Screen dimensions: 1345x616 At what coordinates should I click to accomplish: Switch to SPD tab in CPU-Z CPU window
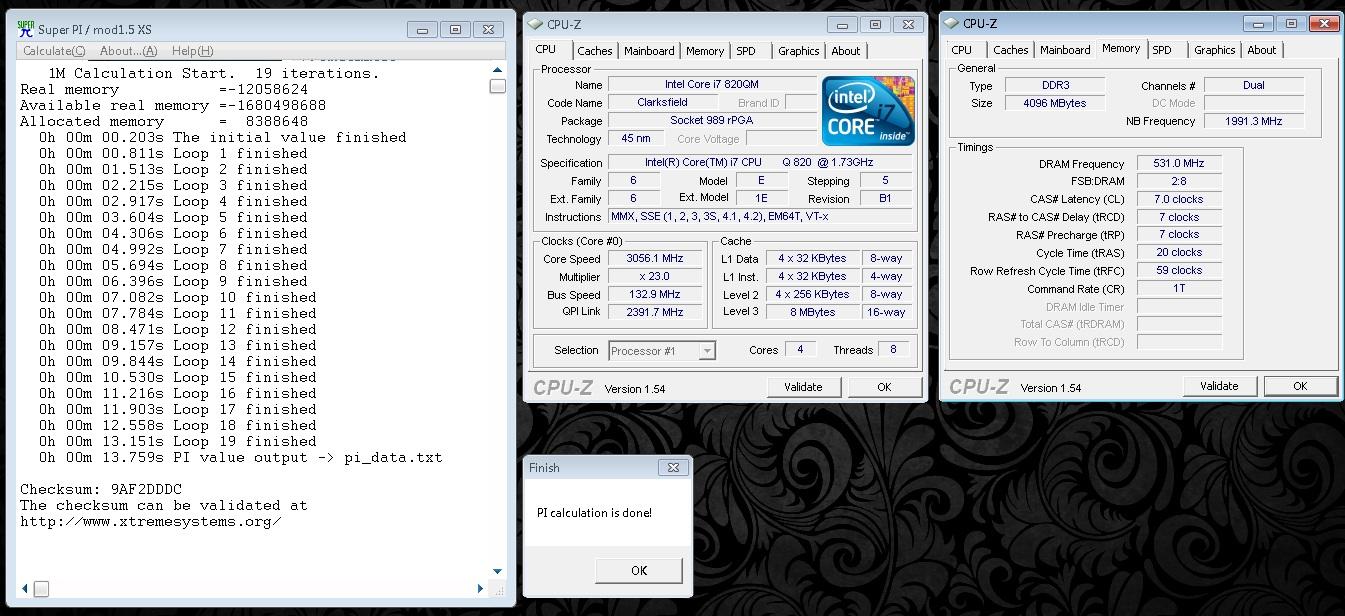coord(746,51)
